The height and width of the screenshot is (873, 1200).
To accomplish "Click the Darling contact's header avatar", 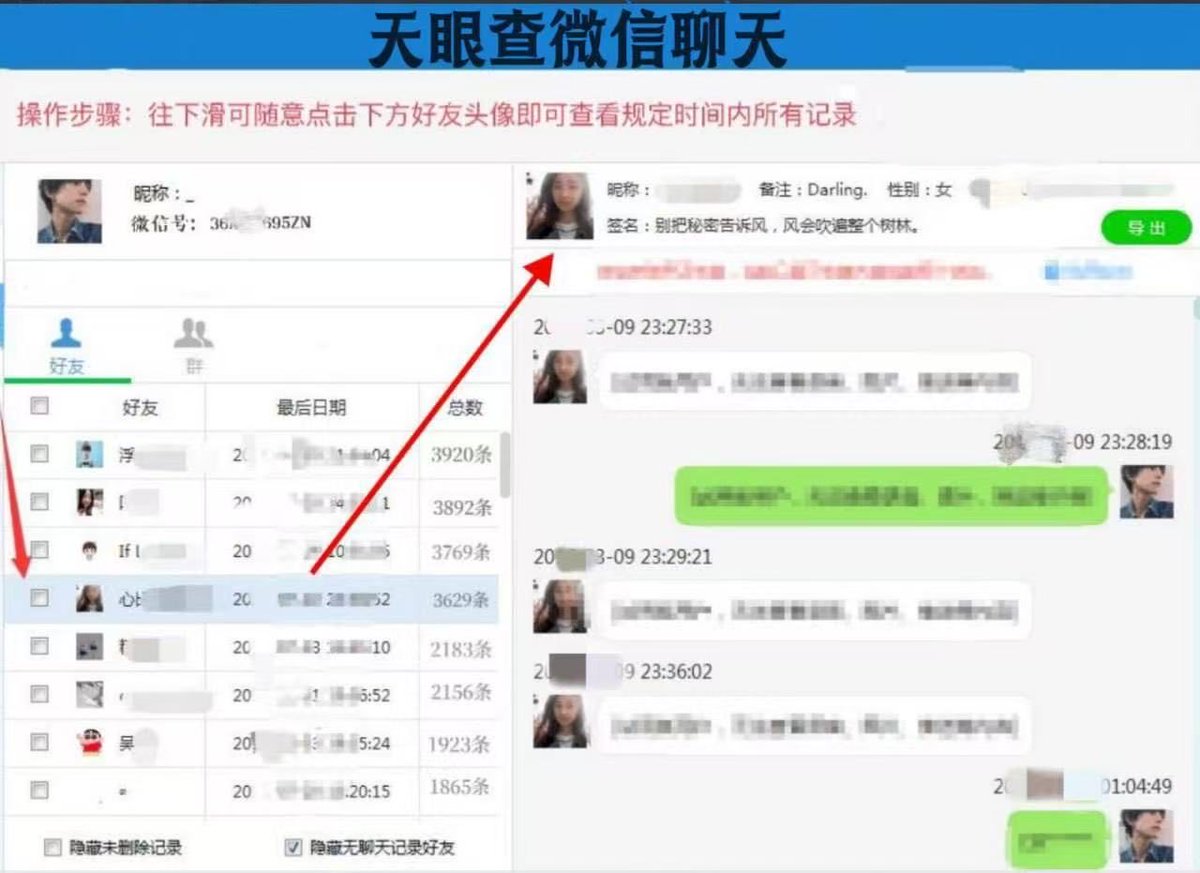I will pos(559,206).
